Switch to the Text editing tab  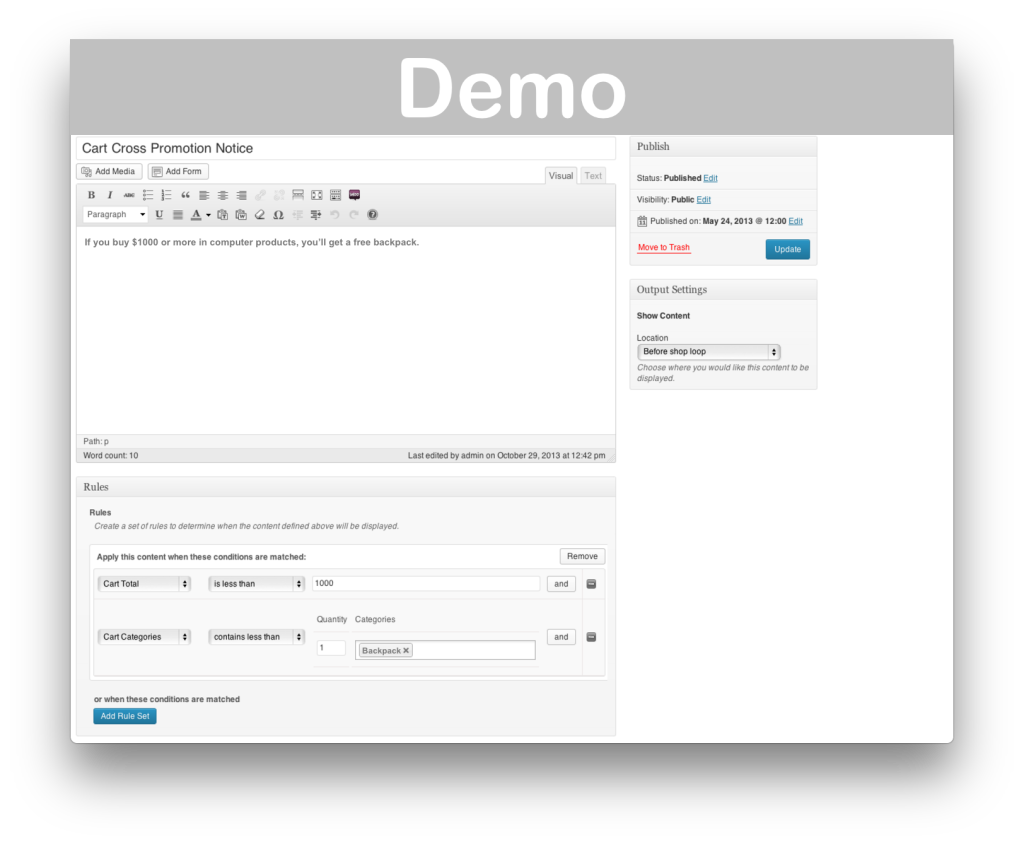pyautogui.click(x=592, y=175)
